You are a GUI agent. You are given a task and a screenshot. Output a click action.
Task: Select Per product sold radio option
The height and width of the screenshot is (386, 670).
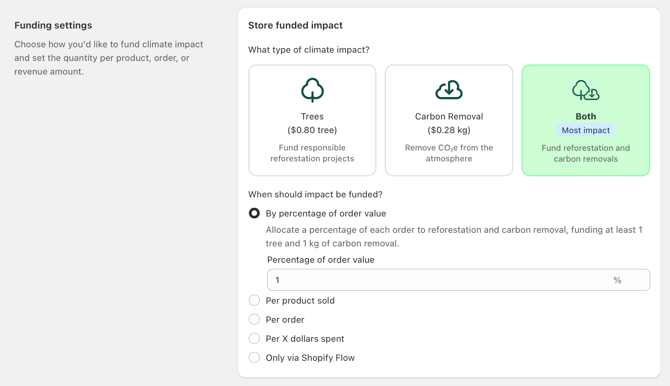pyautogui.click(x=254, y=301)
